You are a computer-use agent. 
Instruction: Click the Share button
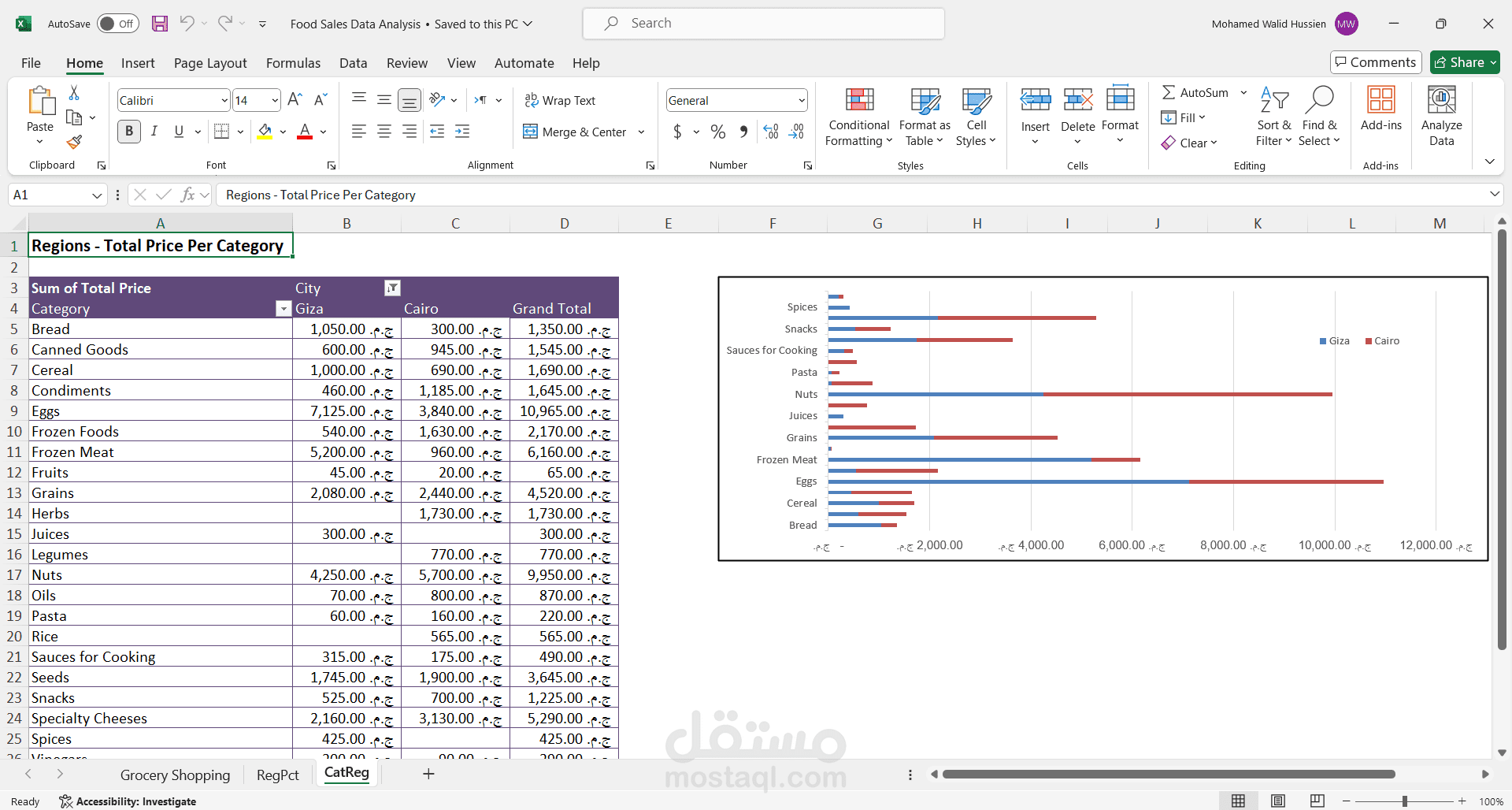click(1465, 62)
